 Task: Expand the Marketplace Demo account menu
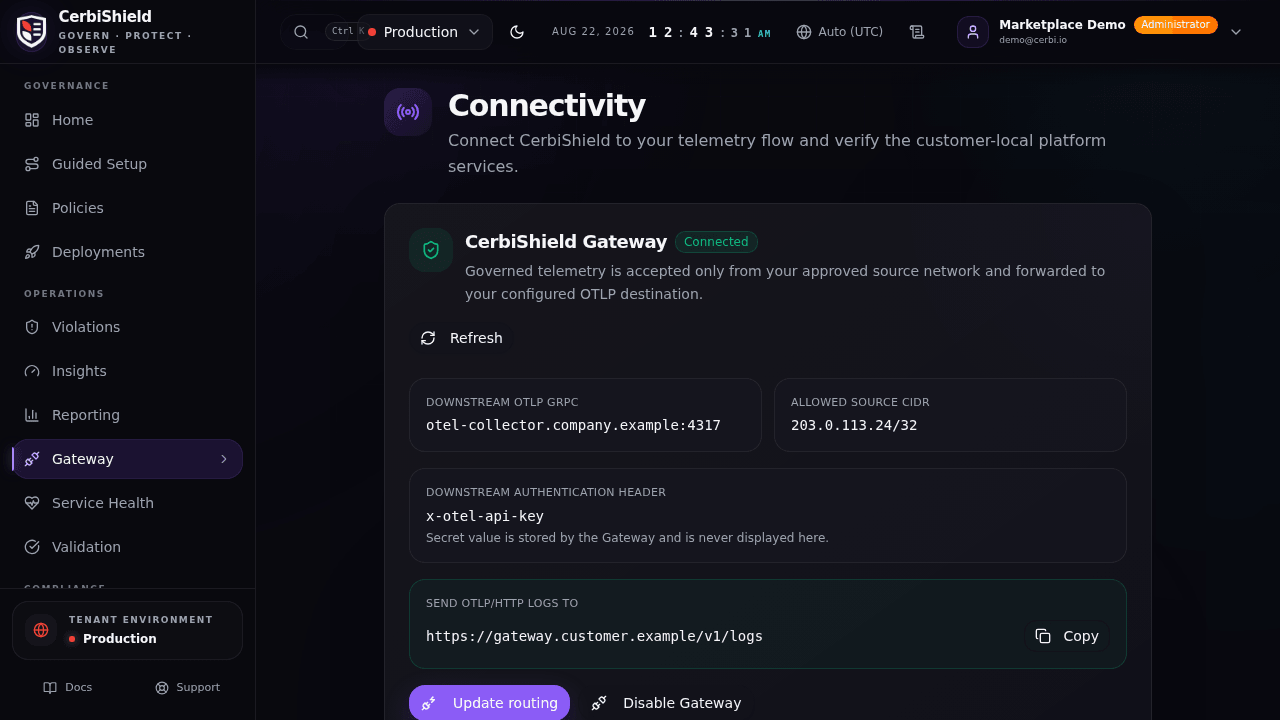click(x=1236, y=32)
